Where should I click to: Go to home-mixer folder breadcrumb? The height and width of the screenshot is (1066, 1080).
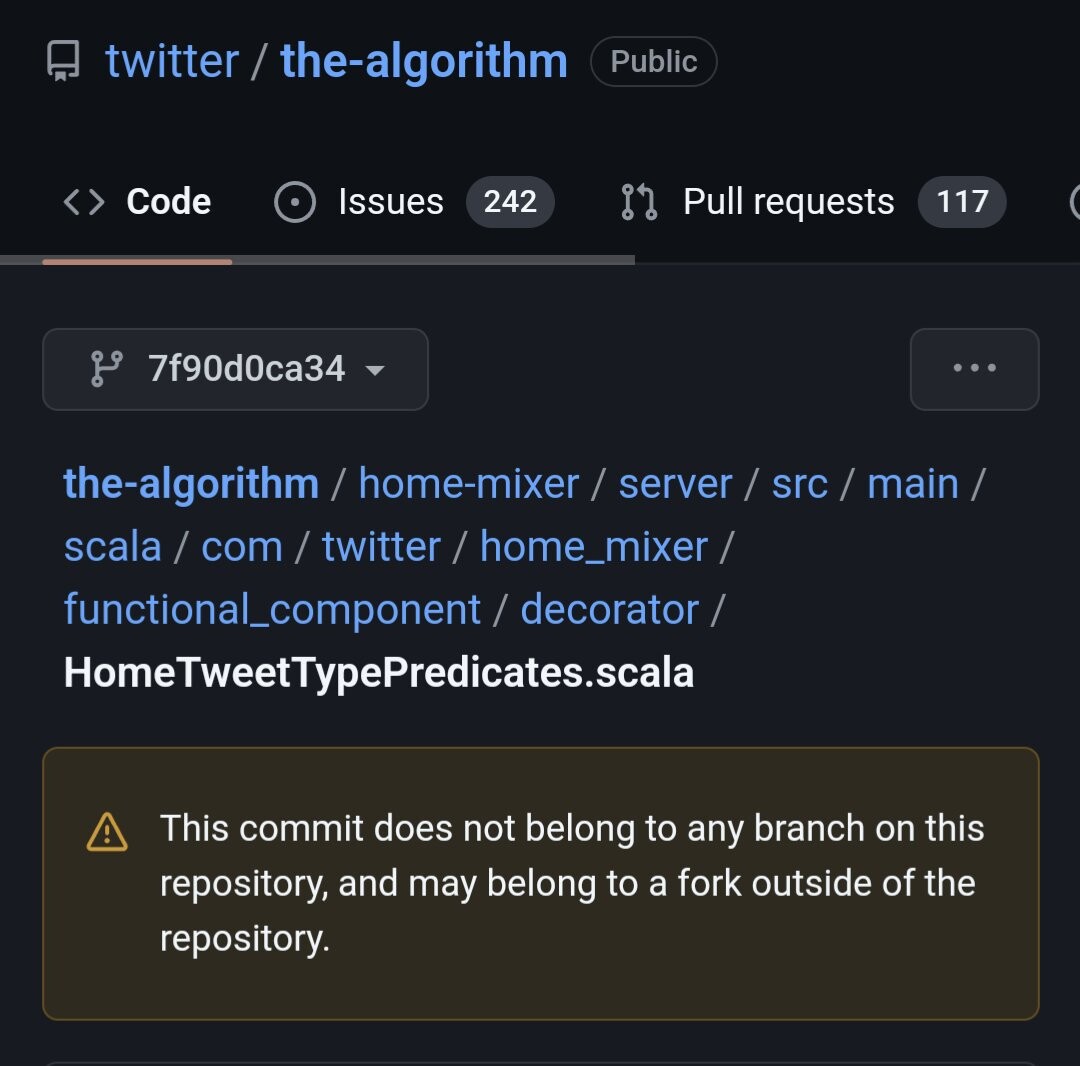coord(468,484)
